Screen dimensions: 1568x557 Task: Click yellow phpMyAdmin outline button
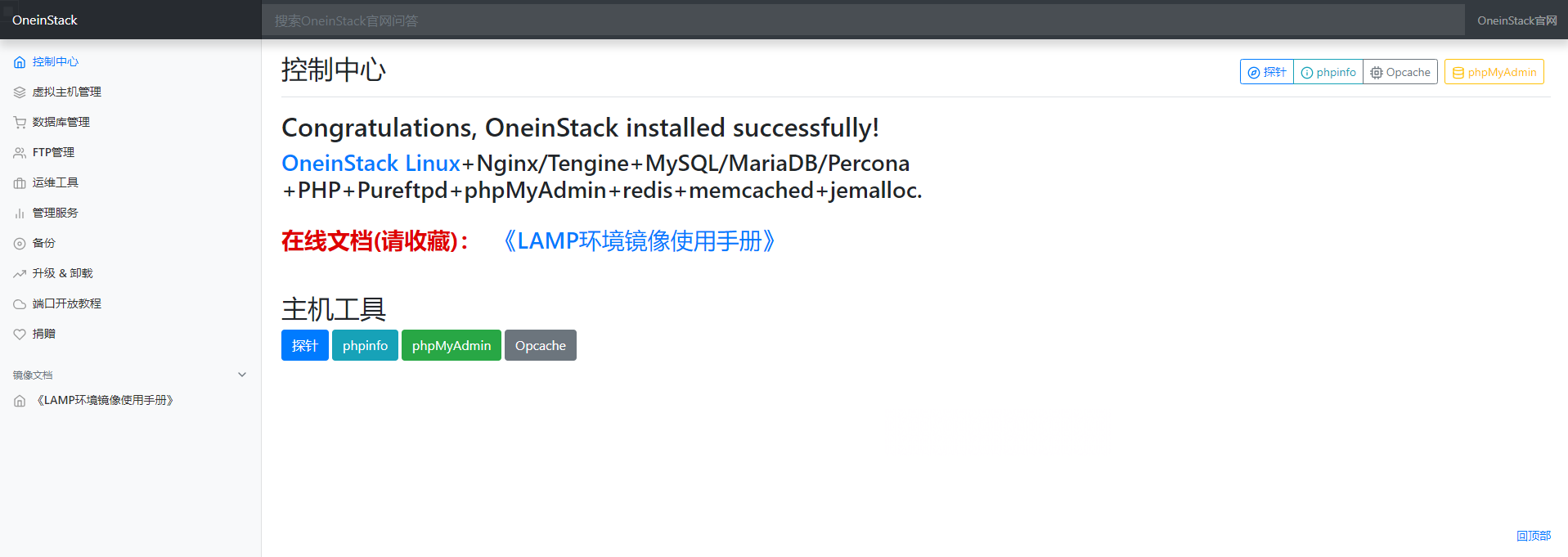(1494, 72)
